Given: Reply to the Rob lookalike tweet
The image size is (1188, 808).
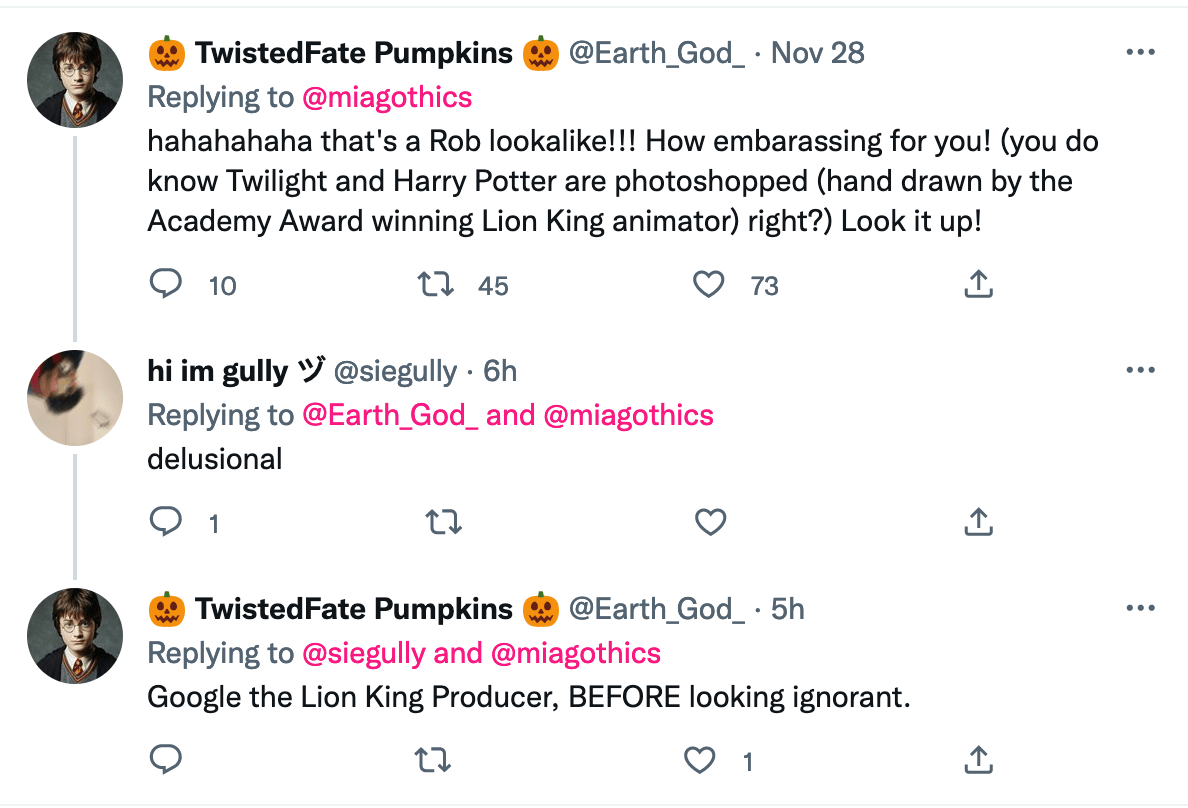Looking at the screenshot, I should [166, 285].
